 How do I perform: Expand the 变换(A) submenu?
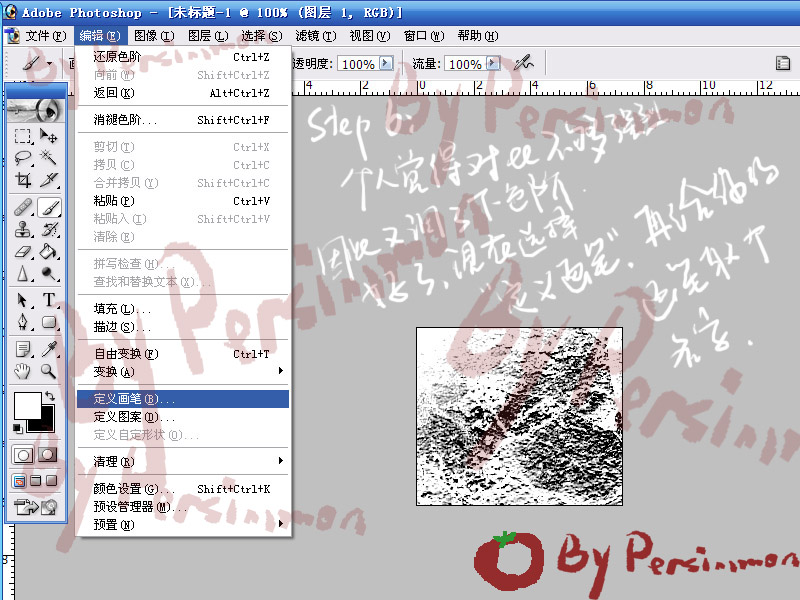[x=281, y=371]
